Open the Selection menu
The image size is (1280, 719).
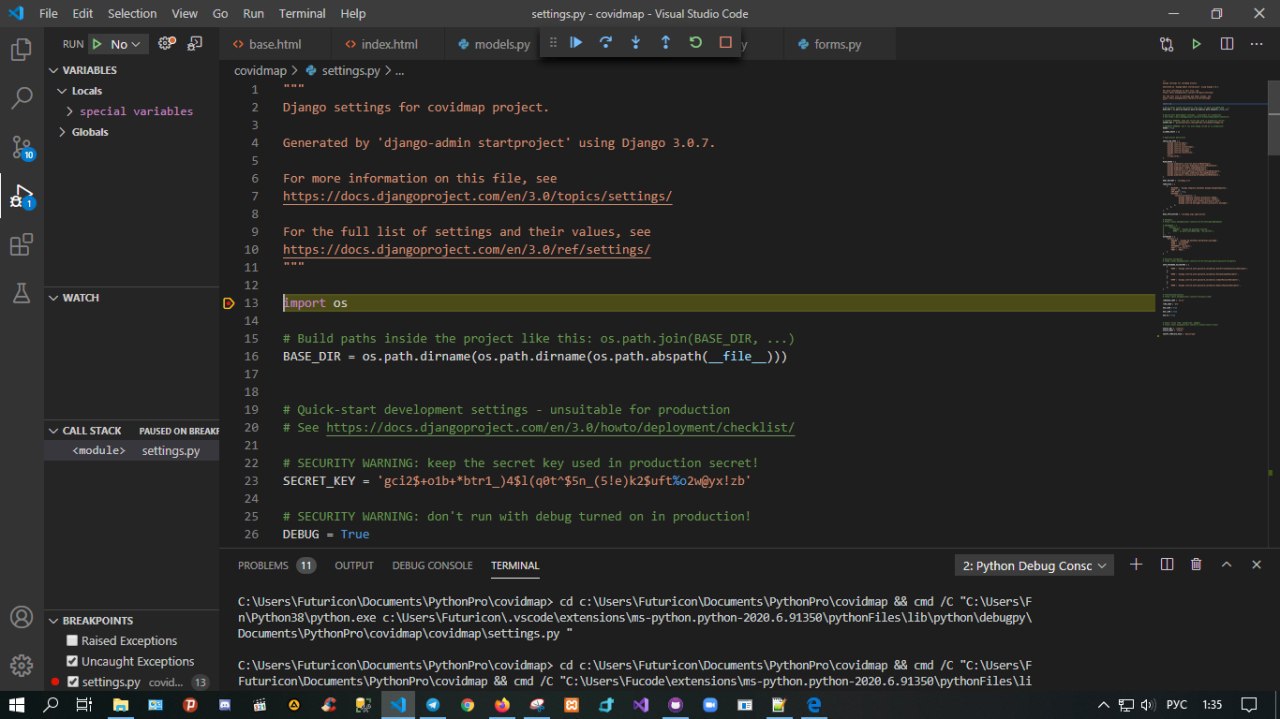(x=132, y=14)
